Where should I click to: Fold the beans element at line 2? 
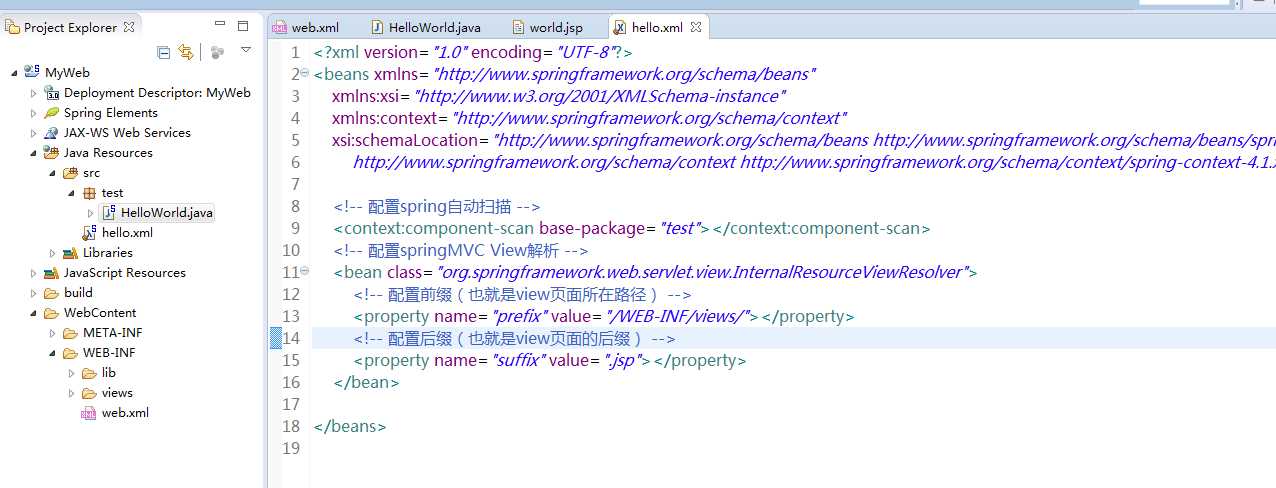click(304, 74)
